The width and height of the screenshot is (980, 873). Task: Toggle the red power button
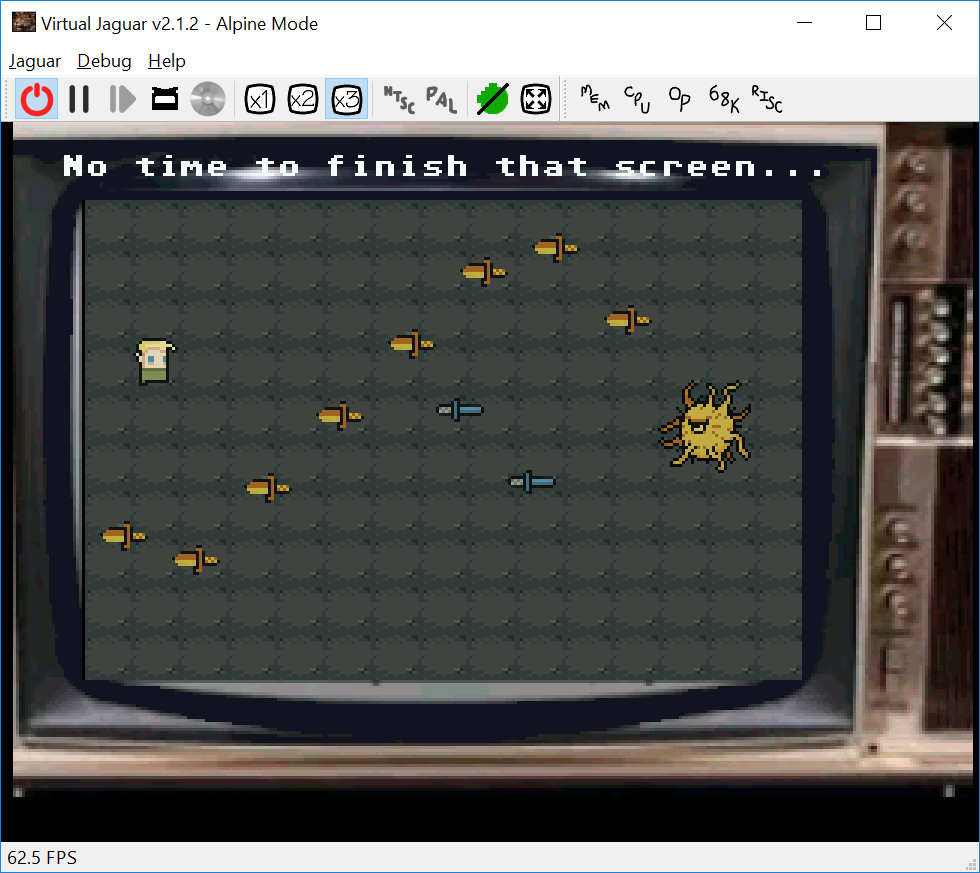coord(37,99)
